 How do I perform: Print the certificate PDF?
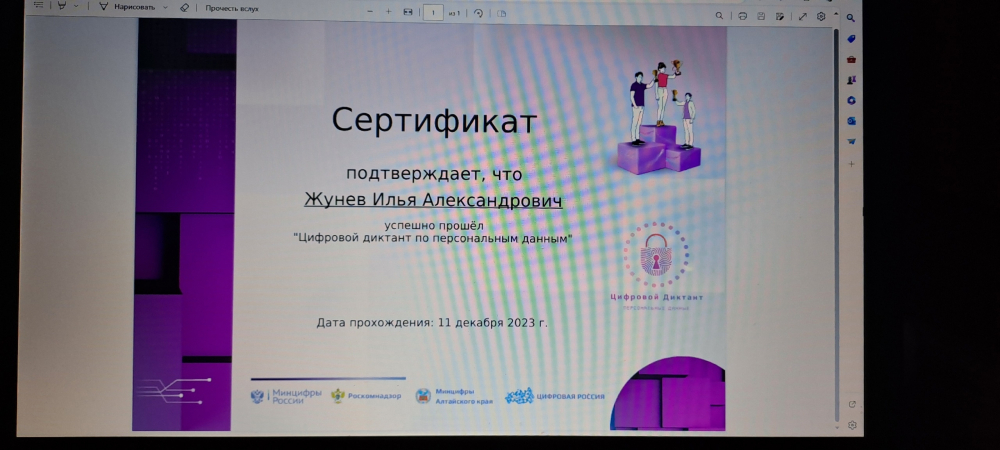[x=742, y=16]
